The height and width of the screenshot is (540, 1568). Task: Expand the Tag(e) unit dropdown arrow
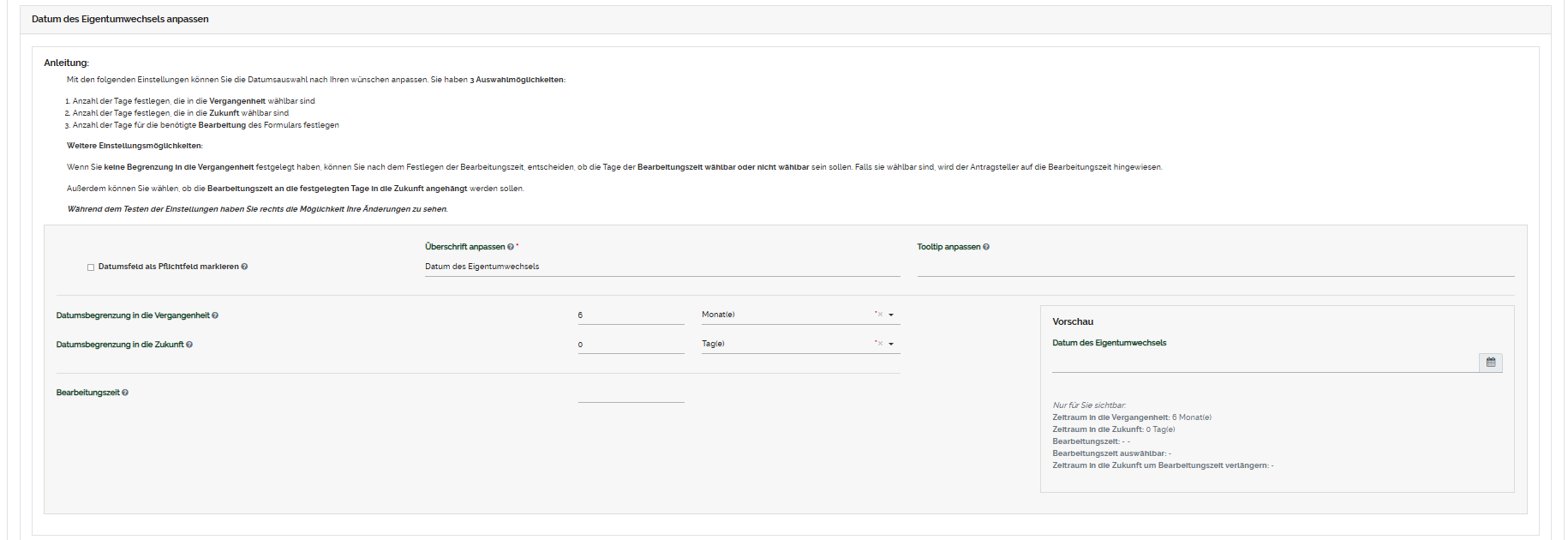891,345
